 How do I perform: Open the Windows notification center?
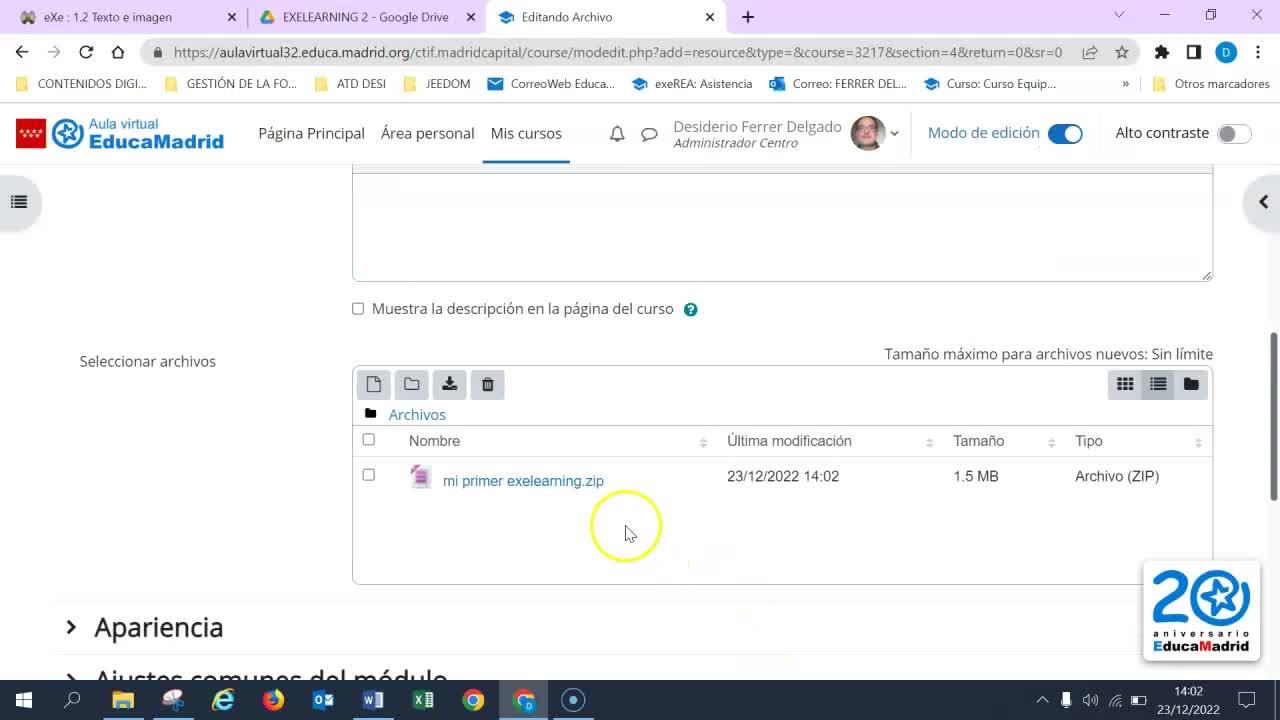coord(1247,700)
